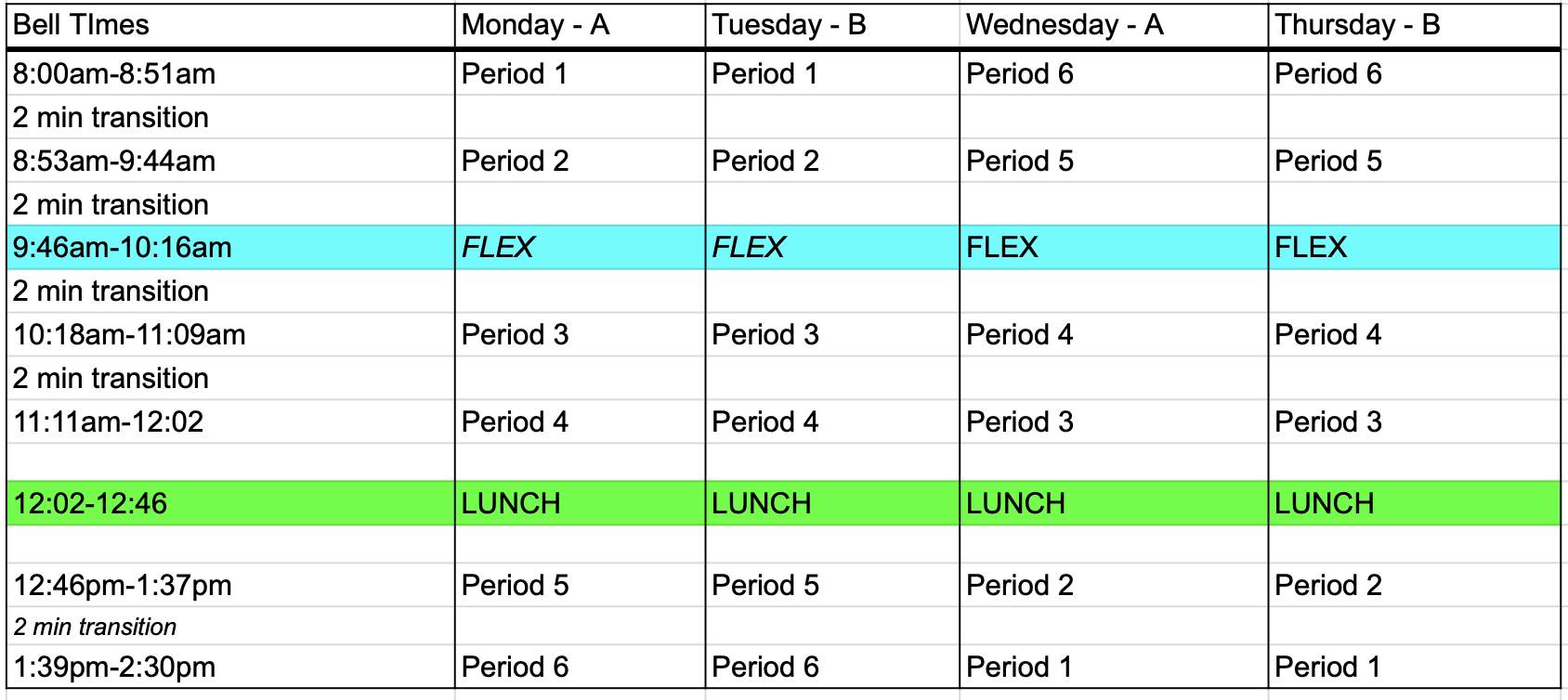Viewport: 1568px width, 700px height.
Task: Select the italic 2 min transition cell
Action: pos(230,627)
